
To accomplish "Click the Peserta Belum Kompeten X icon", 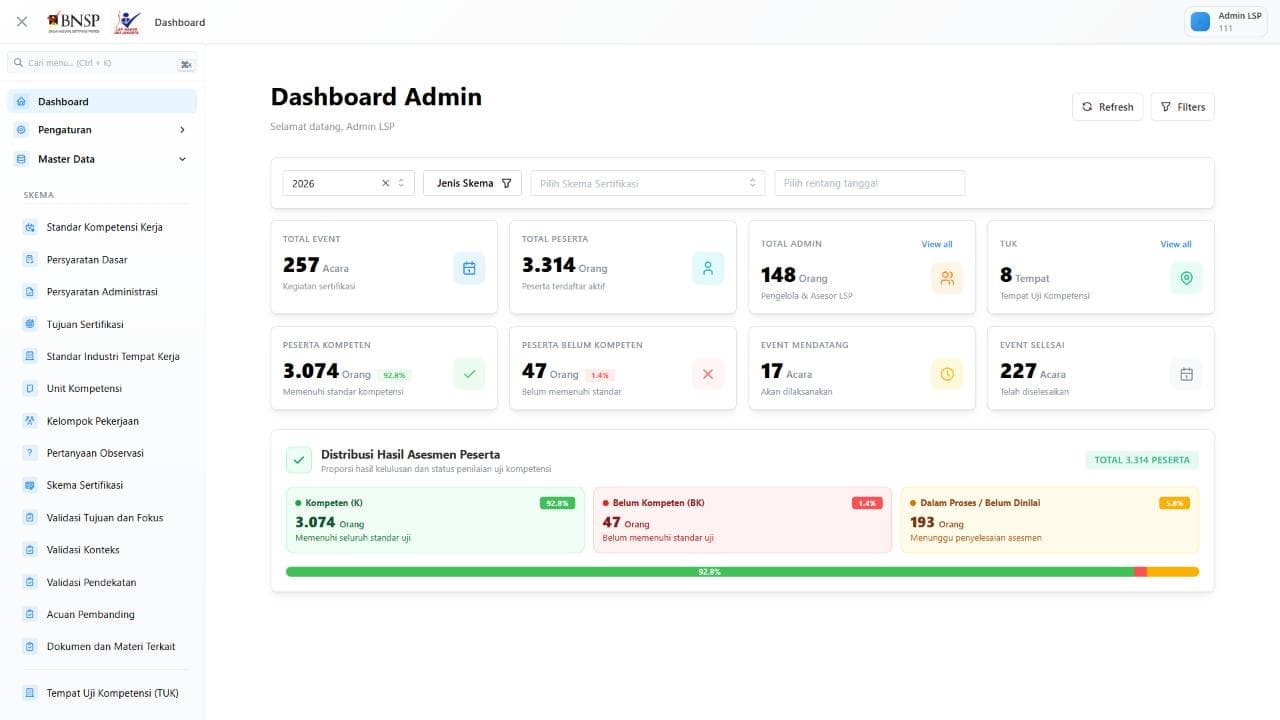I will 708,374.
